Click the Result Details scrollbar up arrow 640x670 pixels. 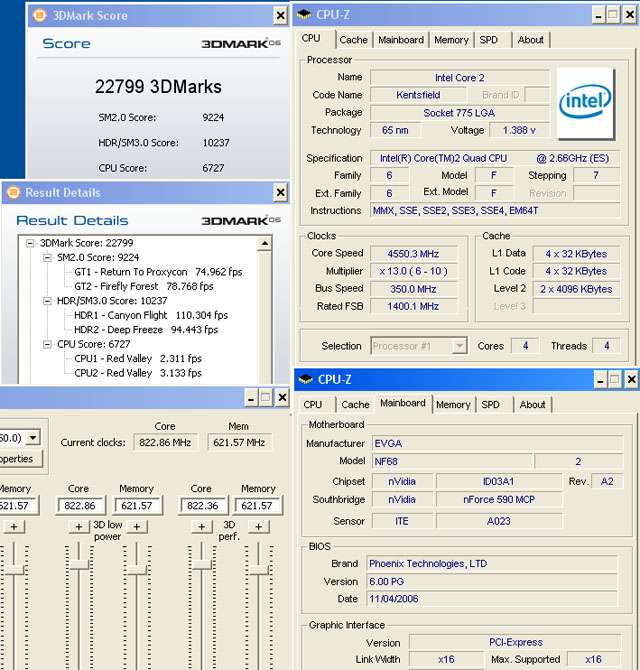[265, 244]
